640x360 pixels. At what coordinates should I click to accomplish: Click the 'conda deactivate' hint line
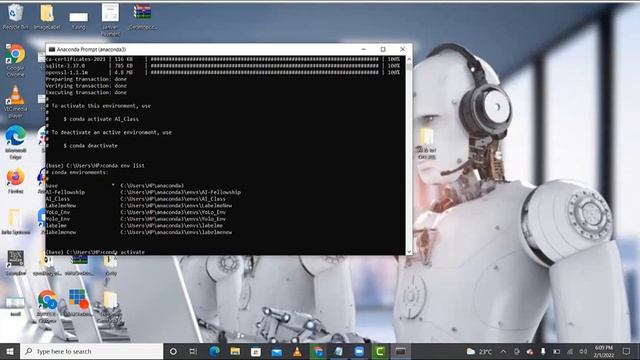click(x=90, y=146)
